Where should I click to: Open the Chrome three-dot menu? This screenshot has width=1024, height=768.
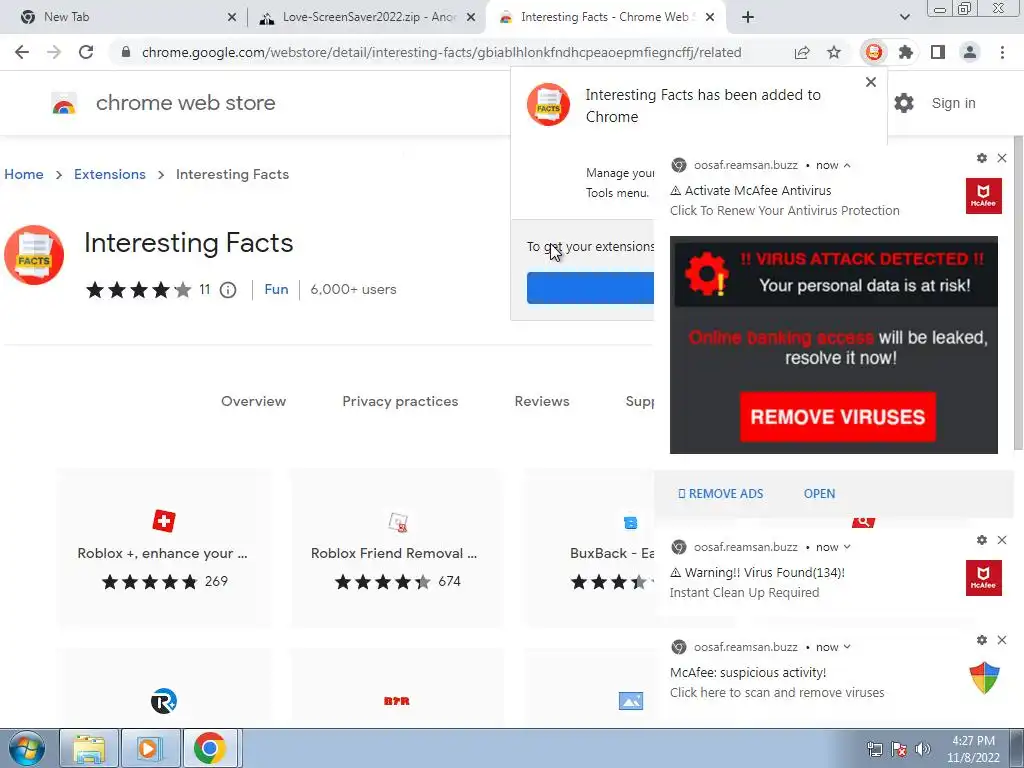1002,52
